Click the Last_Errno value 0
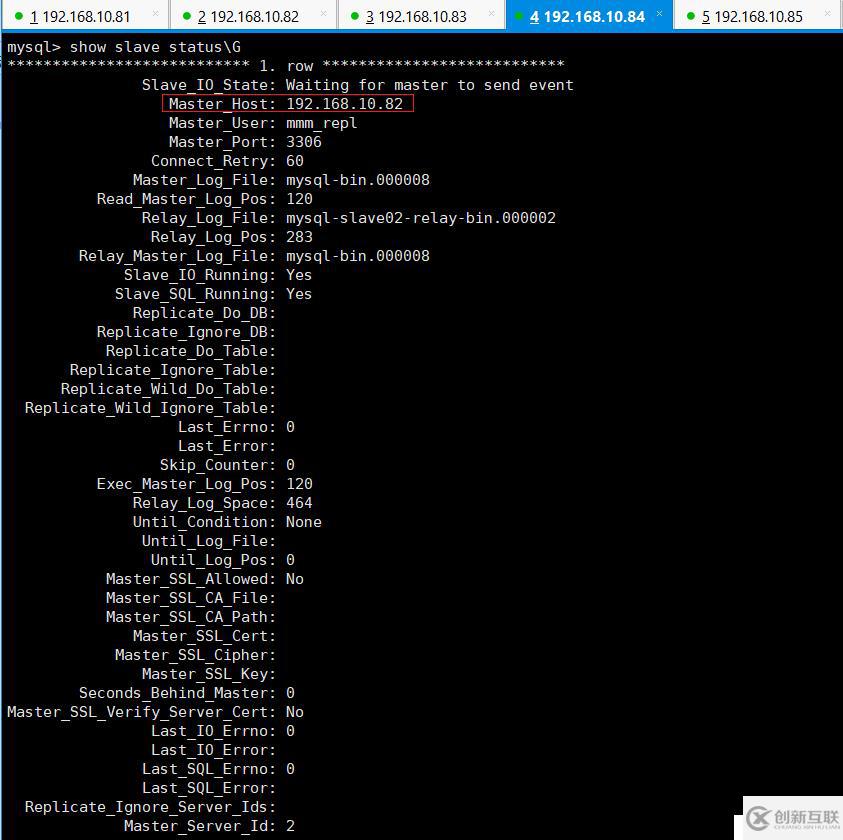This screenshot has height=840, width=843. pyautogui.click(x=290, y=427)
